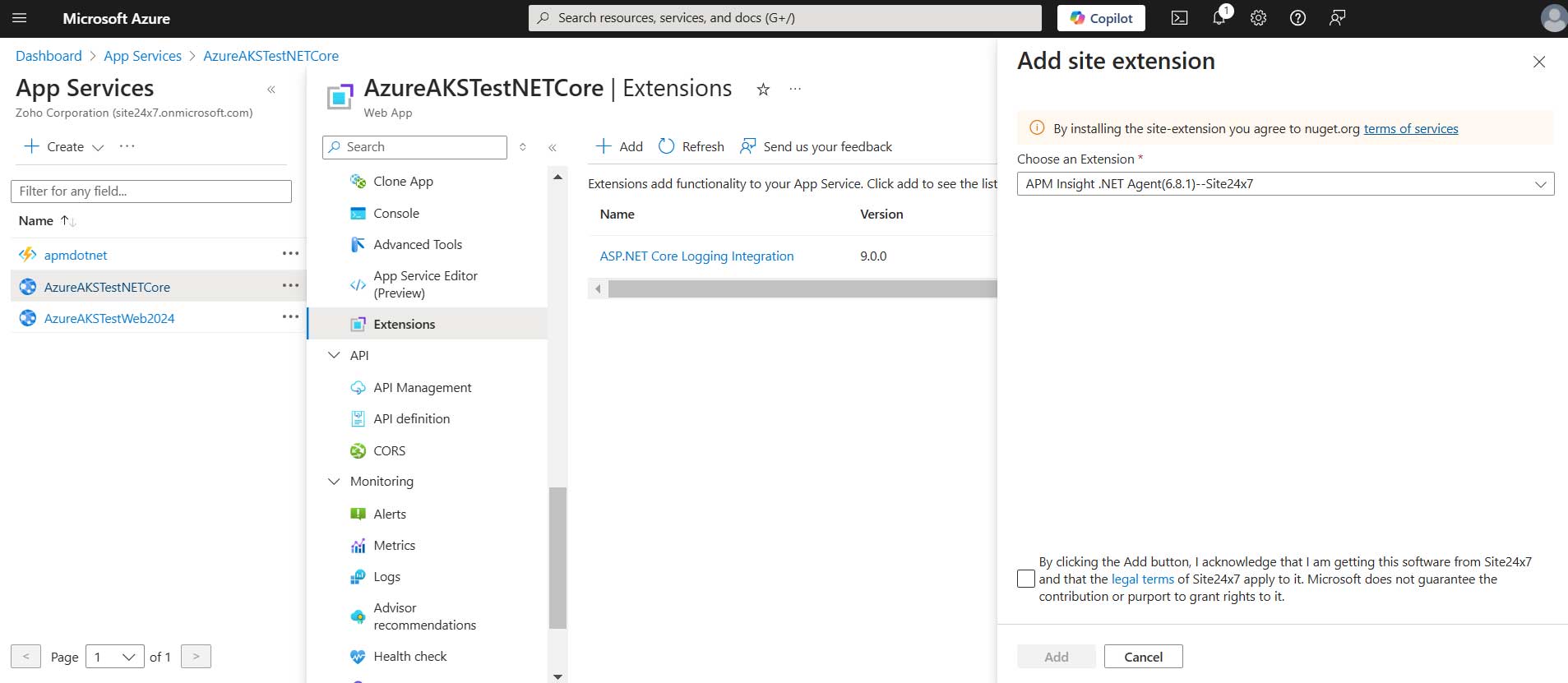Favorite this page with the star icon

pyautogui.click(x=763, y=90)
